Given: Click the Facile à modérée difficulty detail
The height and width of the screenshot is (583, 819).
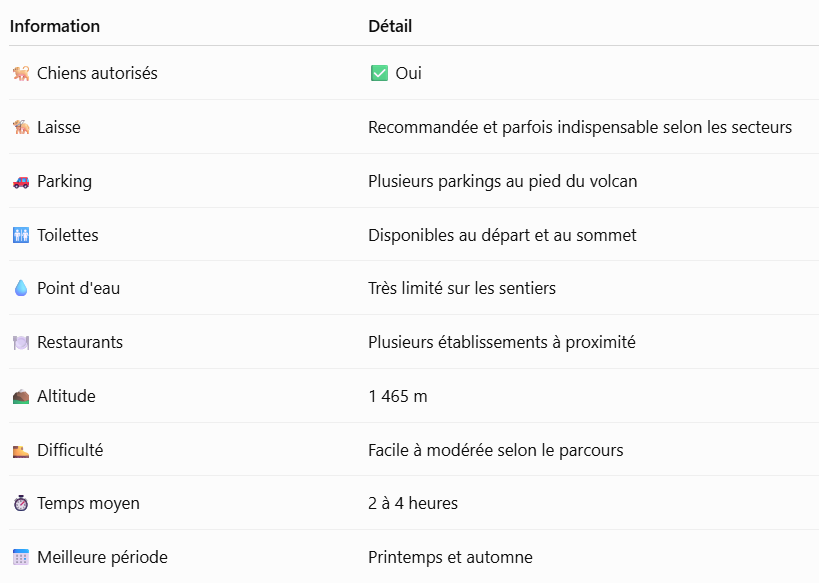Looking at the screenshot, I should tap(496, 450).
